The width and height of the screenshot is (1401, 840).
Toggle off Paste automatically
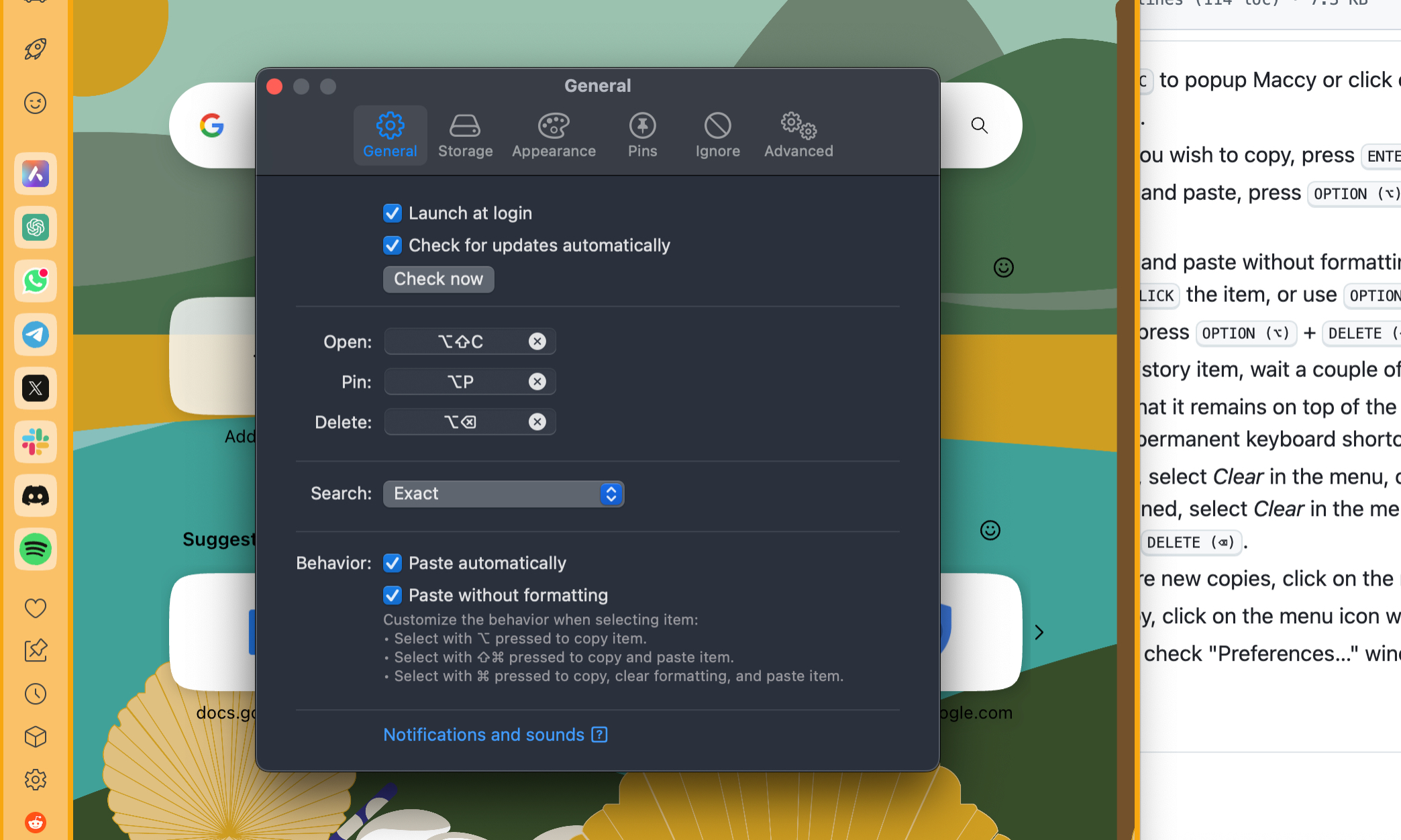pyautogui.click(x=393, y=563)
